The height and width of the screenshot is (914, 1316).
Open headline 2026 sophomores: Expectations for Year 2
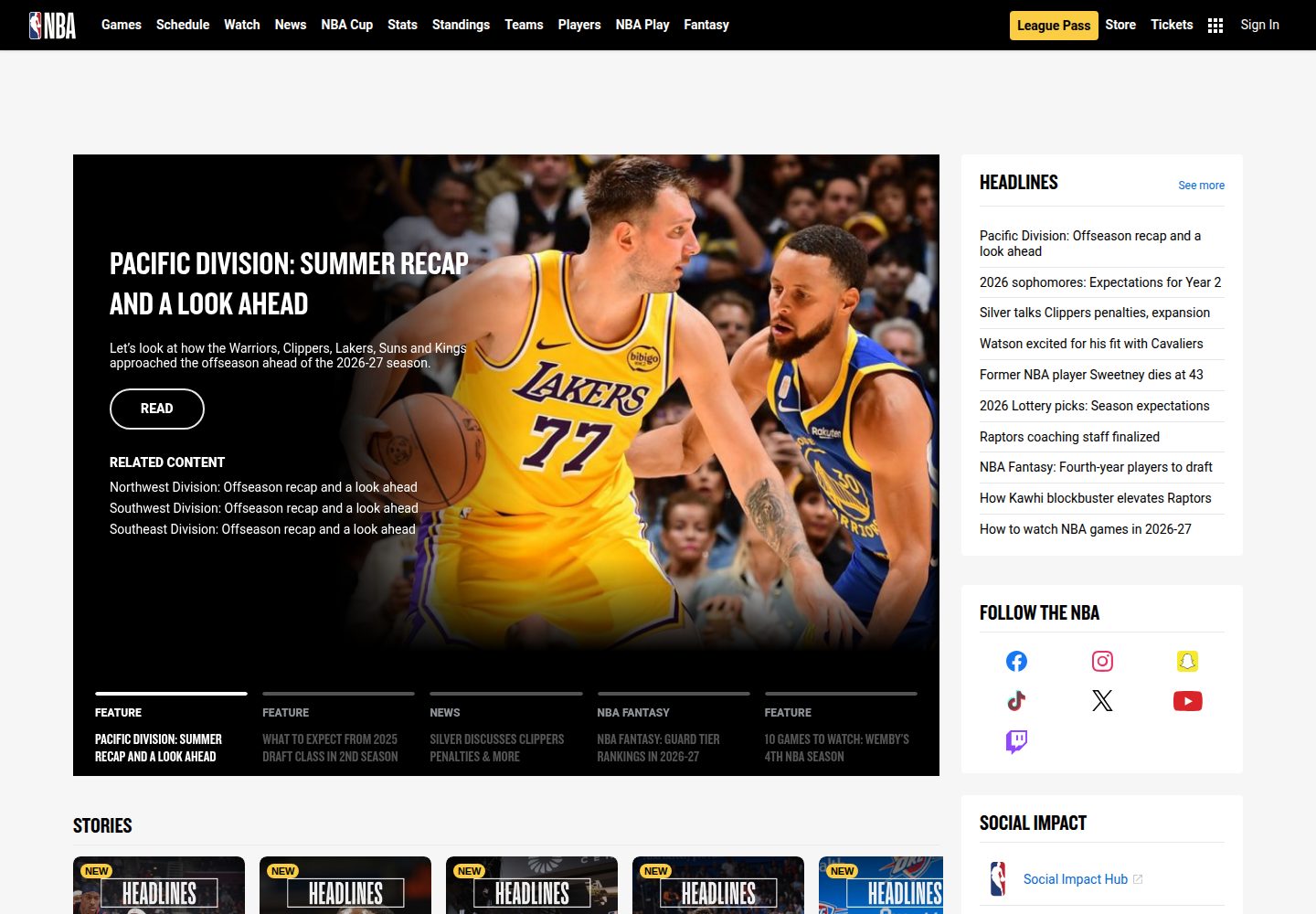click(1100, 282)
